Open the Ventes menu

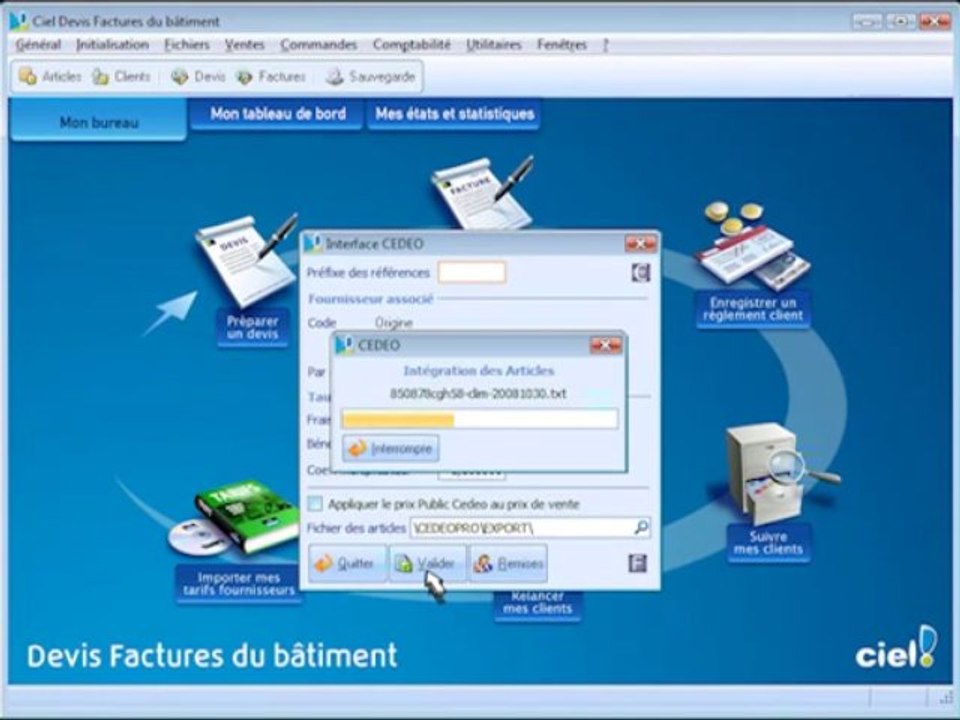pyautogui.click(x=244, y=45)
